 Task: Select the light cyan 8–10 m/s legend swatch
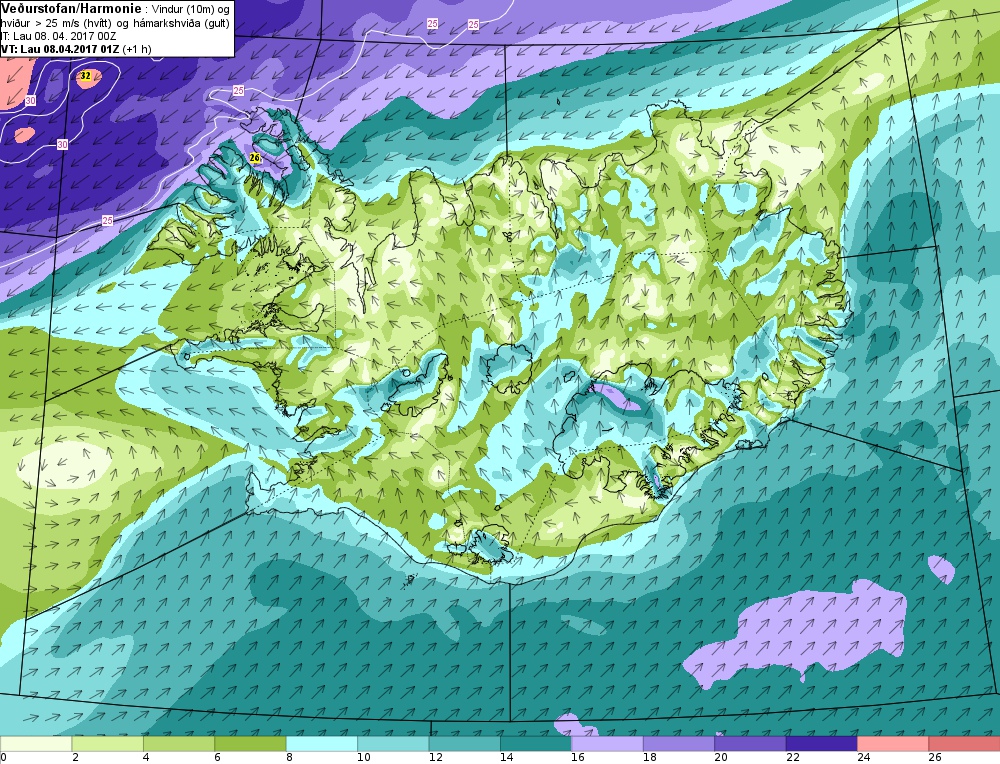322,743
